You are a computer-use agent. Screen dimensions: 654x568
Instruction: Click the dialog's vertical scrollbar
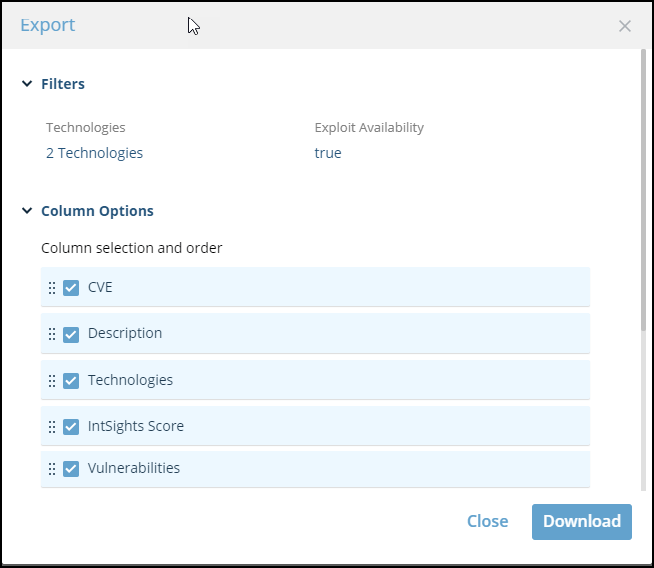(x=643, y=190)
